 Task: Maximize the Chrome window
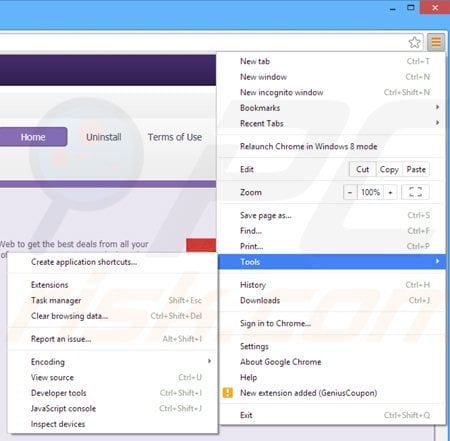tap(411, 7)
